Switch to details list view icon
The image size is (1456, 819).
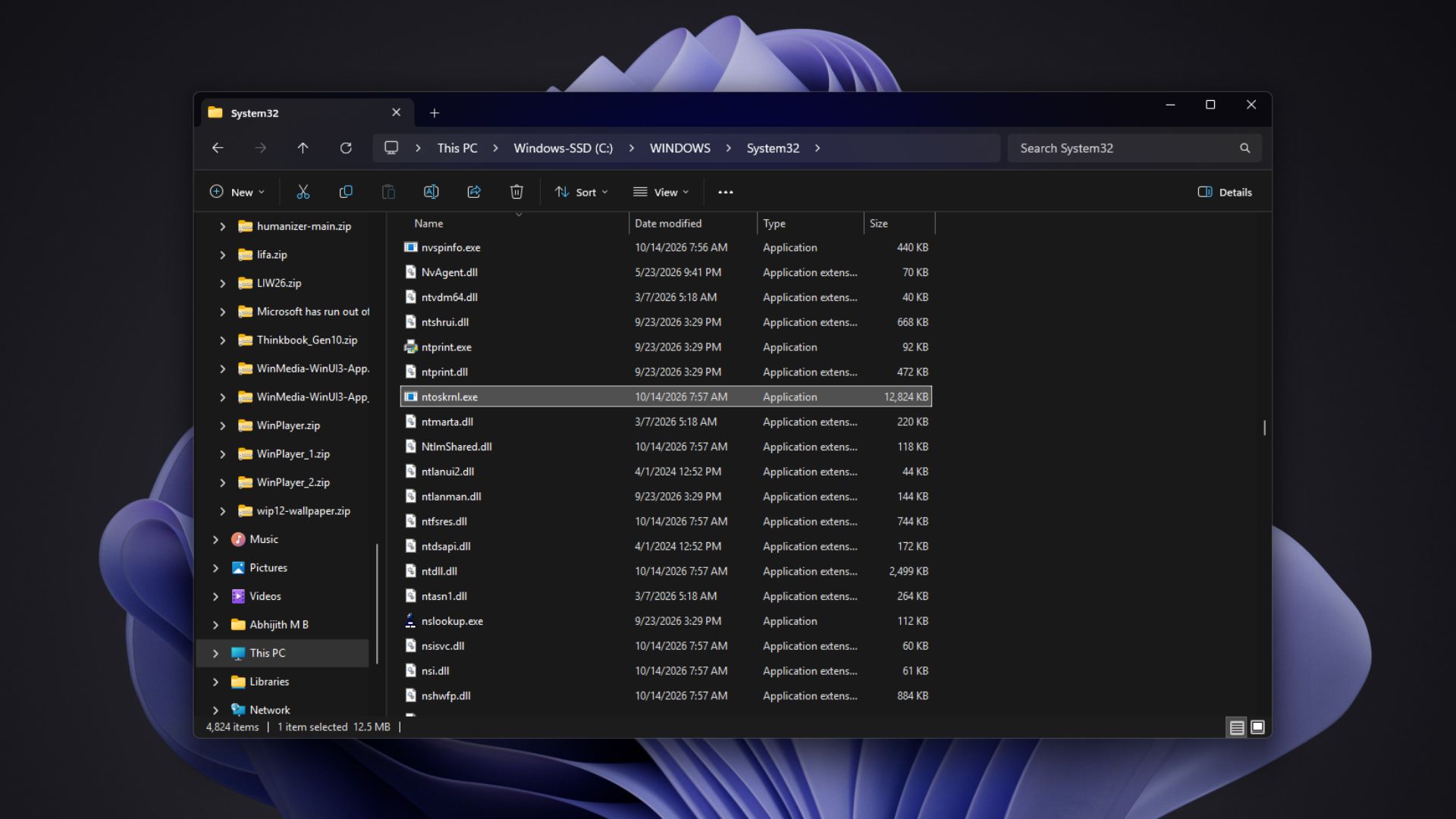[x=1237, y=727]
